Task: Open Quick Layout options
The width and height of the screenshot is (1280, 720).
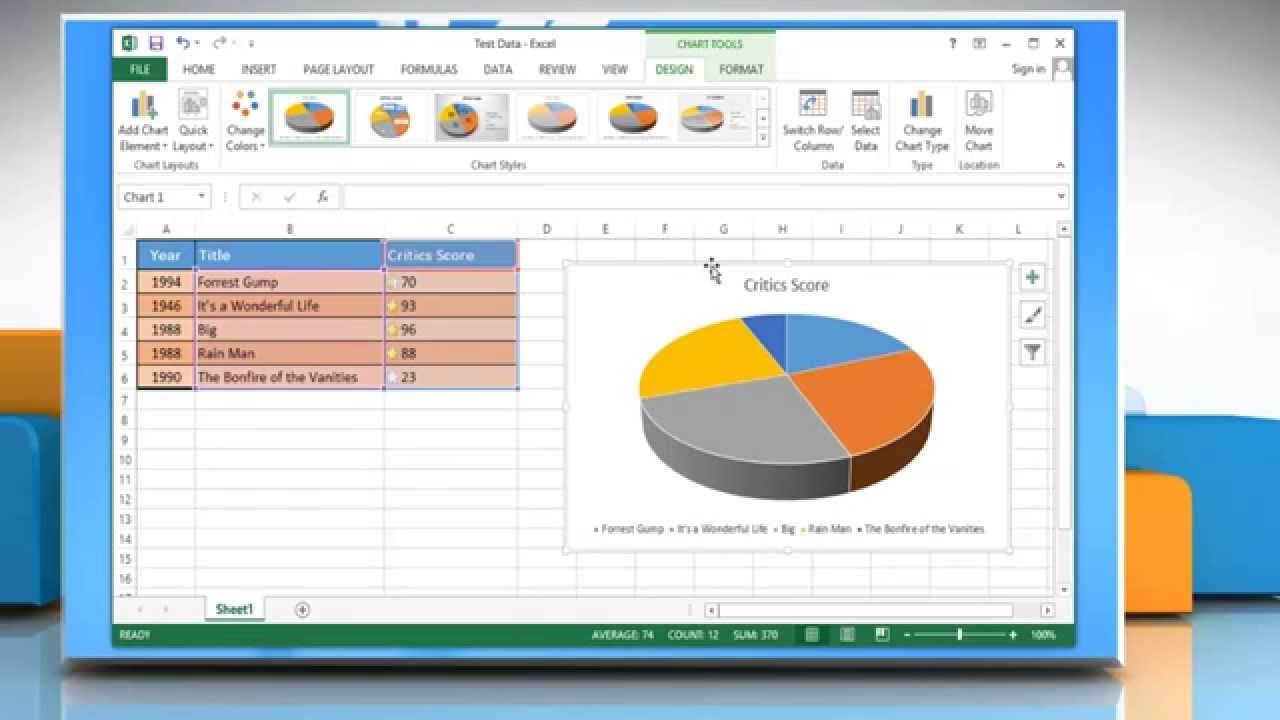Action: (193, 121)
